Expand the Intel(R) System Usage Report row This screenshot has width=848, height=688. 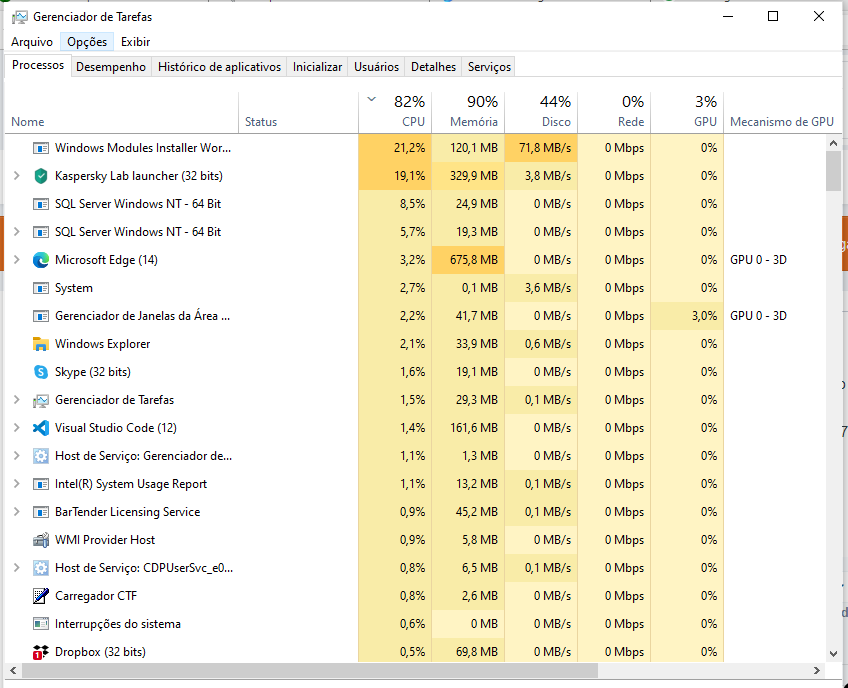(x=17, y=484)
